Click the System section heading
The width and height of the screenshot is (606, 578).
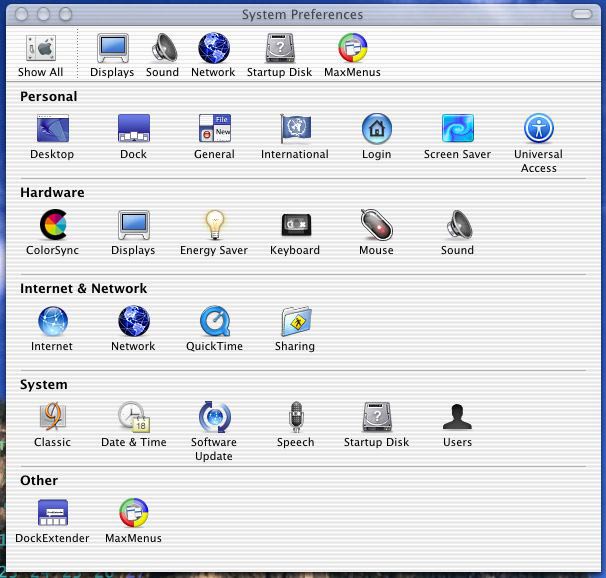(44, 385)
